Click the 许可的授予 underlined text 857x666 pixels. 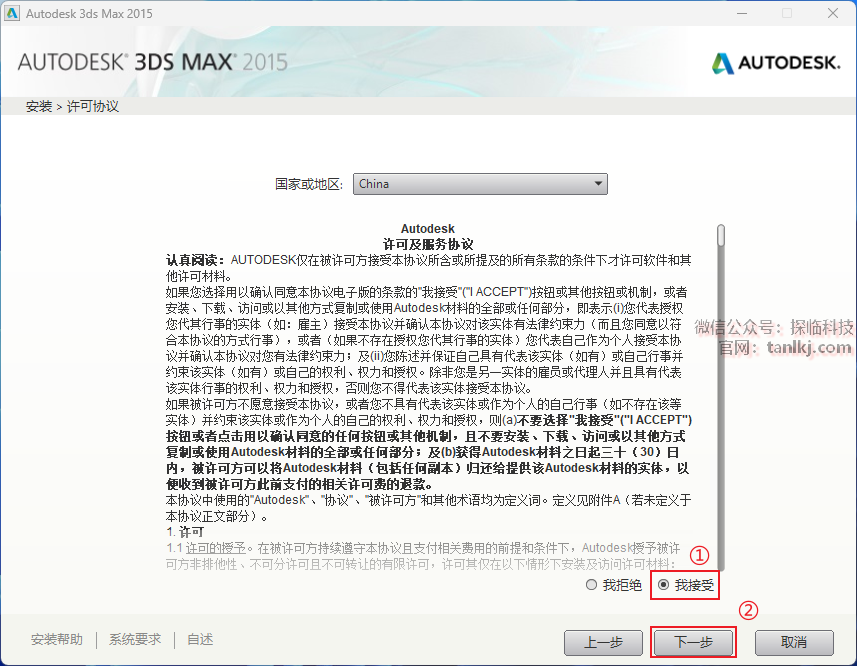[x=215, y=548]
